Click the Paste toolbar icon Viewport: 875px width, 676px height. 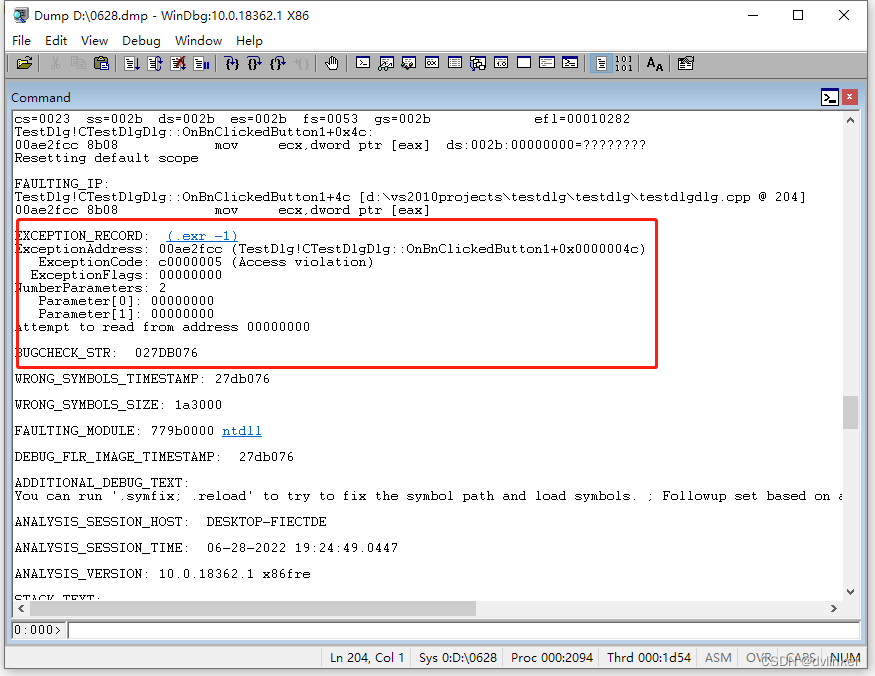(x=102, y=64)
